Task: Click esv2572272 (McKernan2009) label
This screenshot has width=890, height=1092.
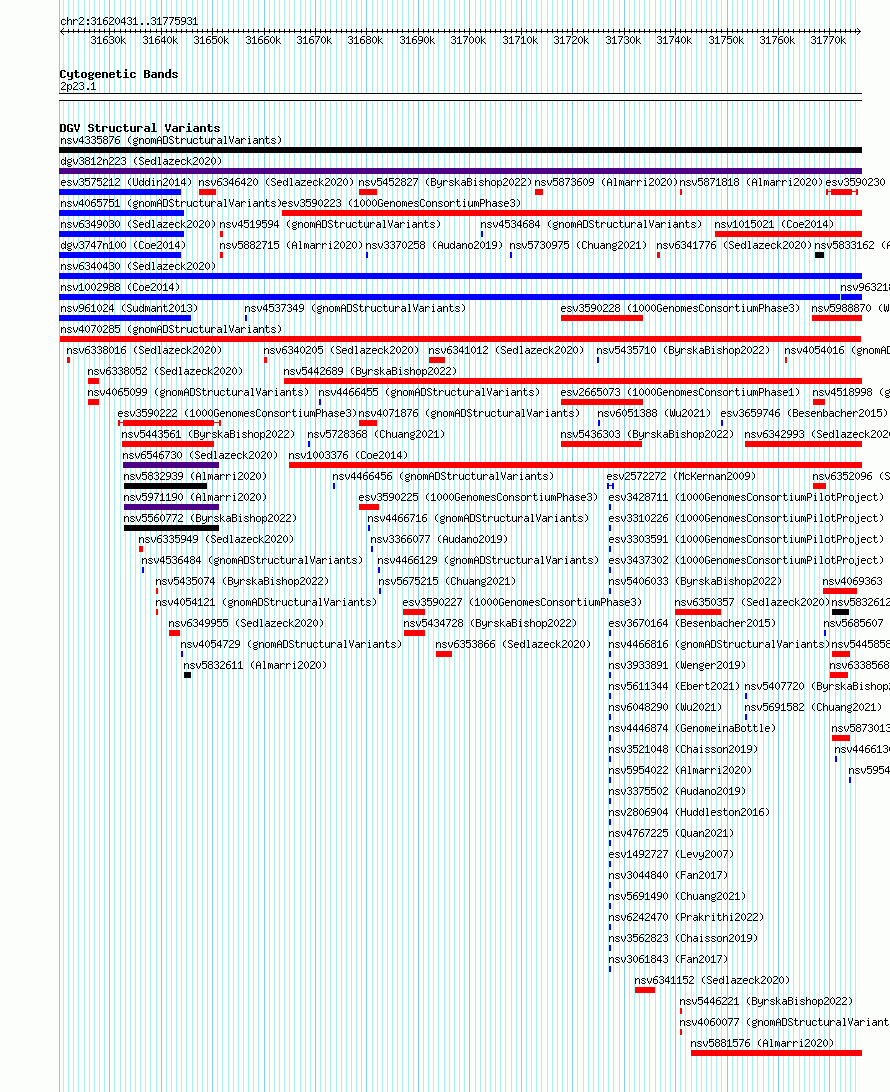Action: (x=681, y=476)
